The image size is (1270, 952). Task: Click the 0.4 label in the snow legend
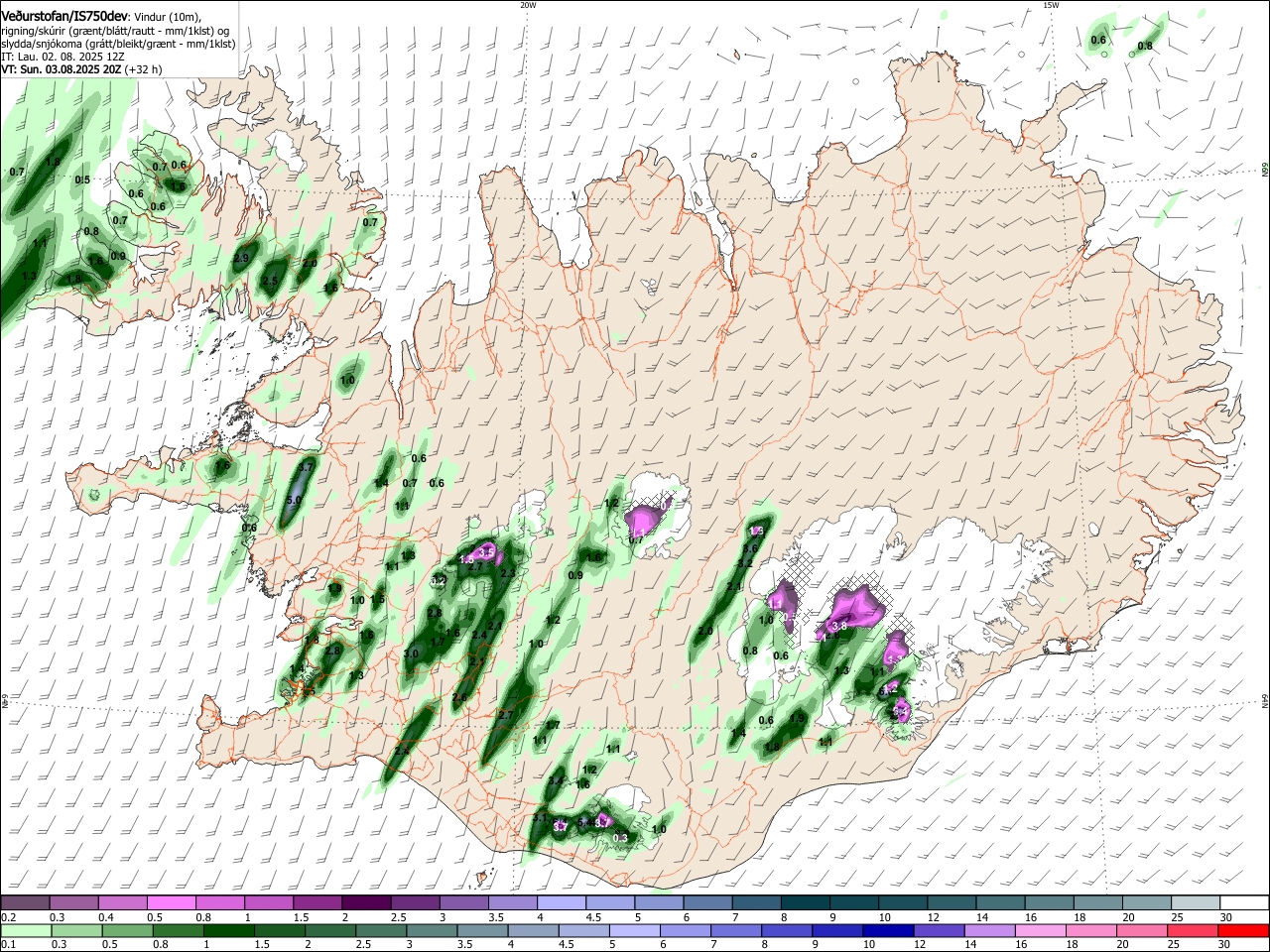point(106,917)
